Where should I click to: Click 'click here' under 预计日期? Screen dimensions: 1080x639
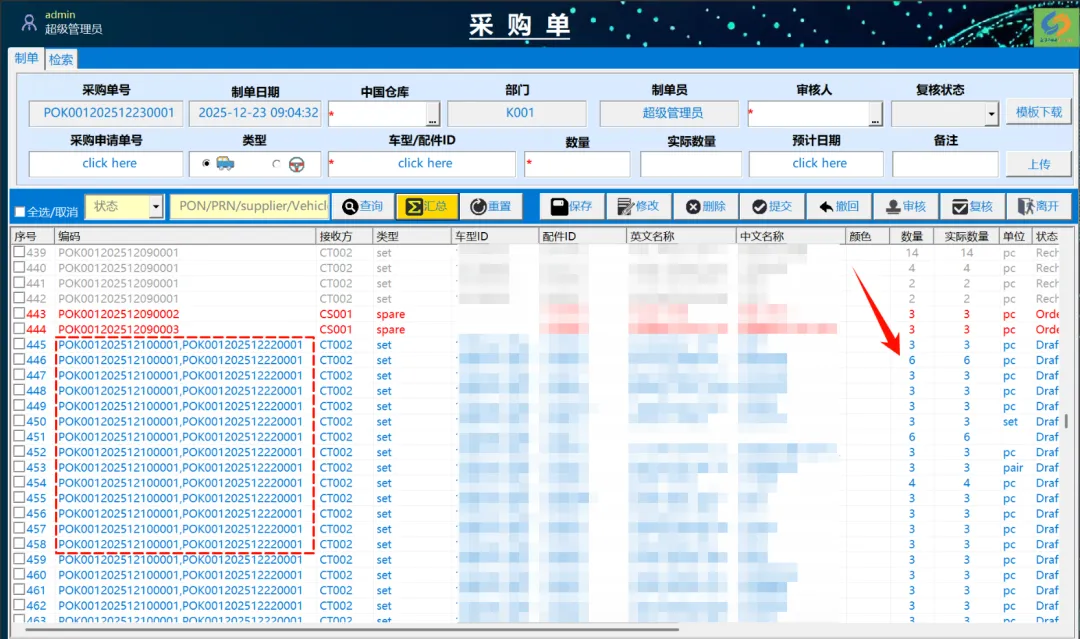pos(819,163)
